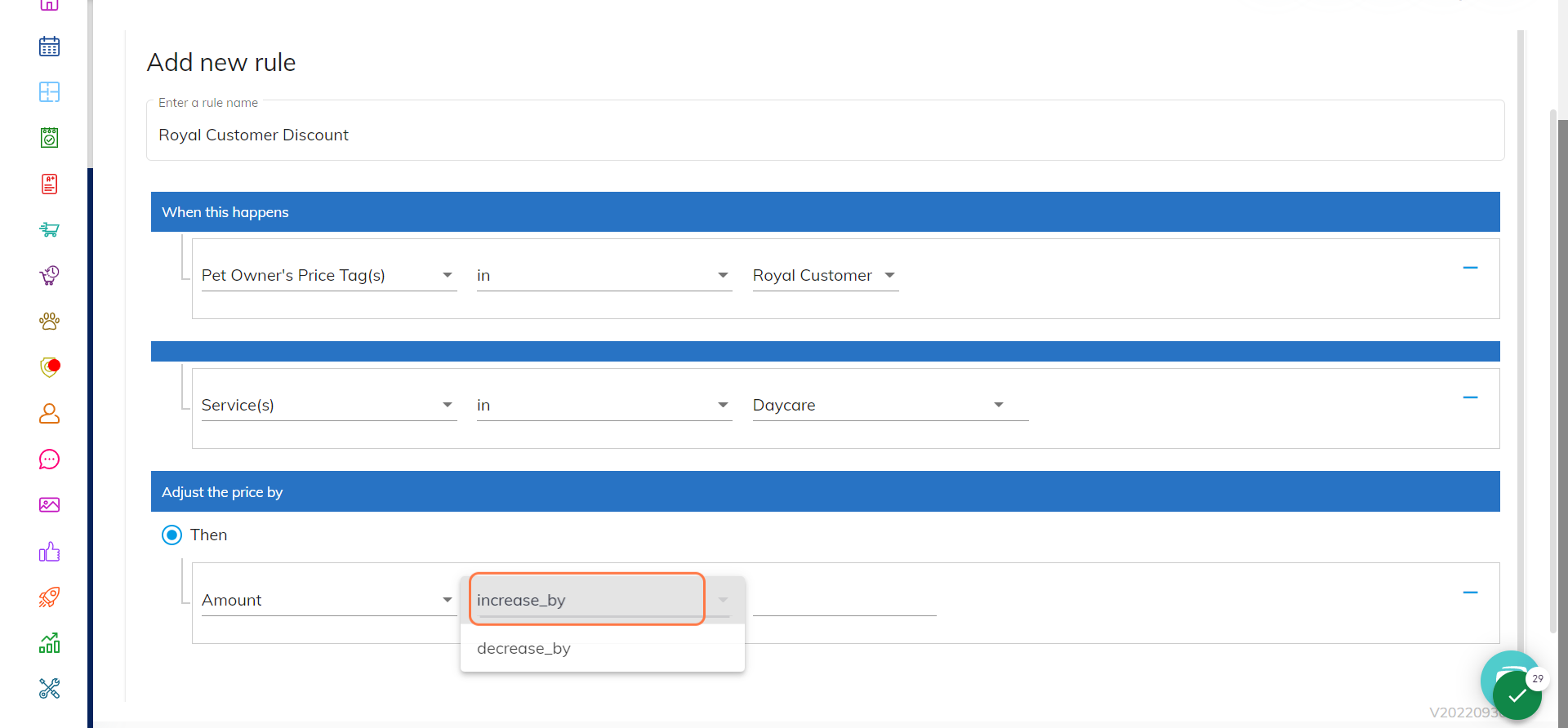
Task: Open the Amount dropdown
Action: pyautogui.click(x=328, y=601)
